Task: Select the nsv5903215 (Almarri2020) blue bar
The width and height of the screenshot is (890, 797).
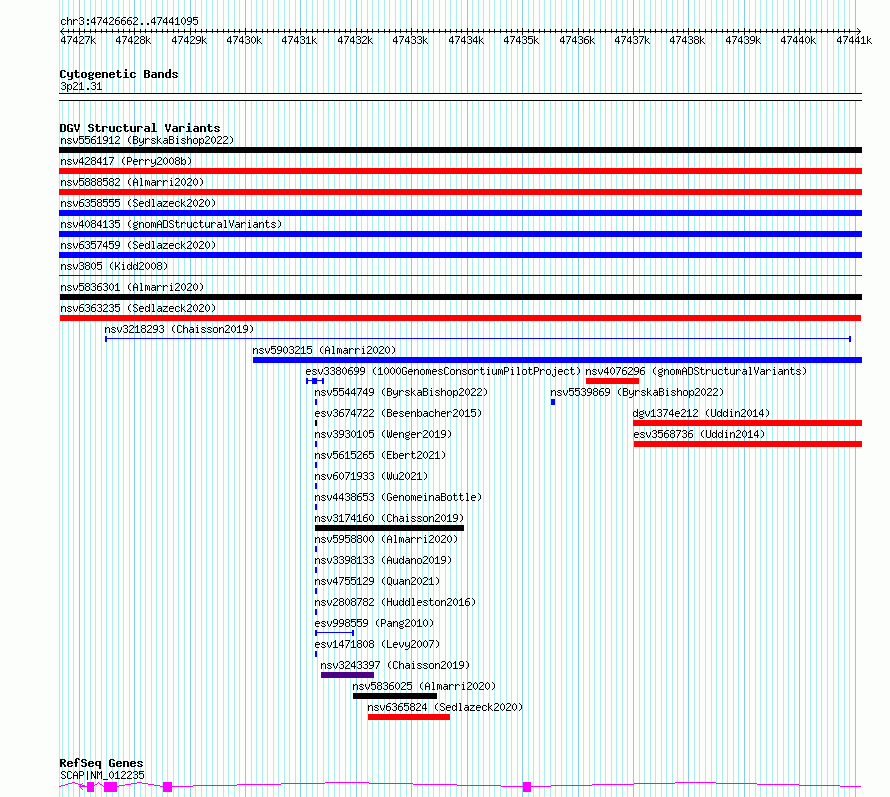Action: (x=557, y=360)
